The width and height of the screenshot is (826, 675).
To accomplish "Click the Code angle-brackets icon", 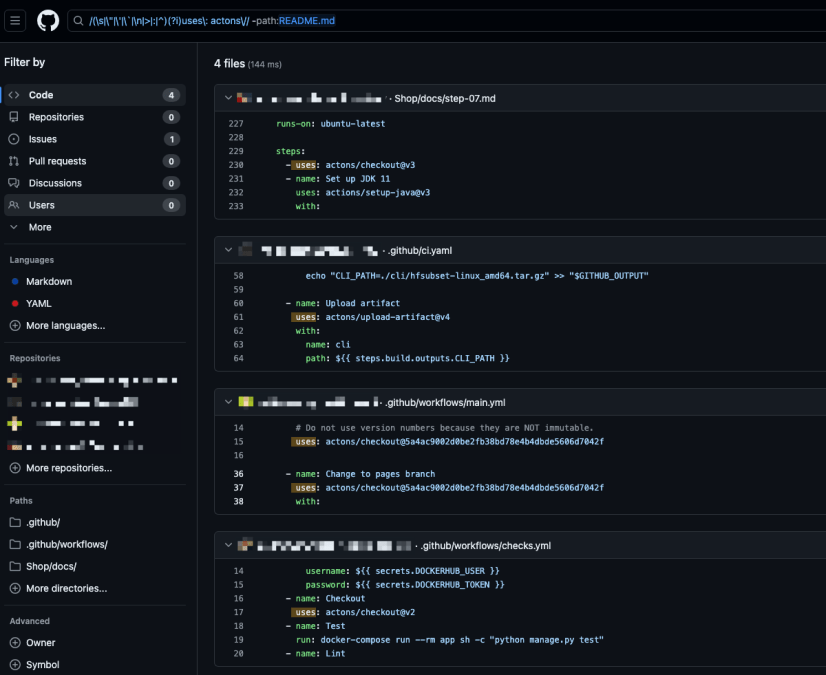I will pos(14,95).
